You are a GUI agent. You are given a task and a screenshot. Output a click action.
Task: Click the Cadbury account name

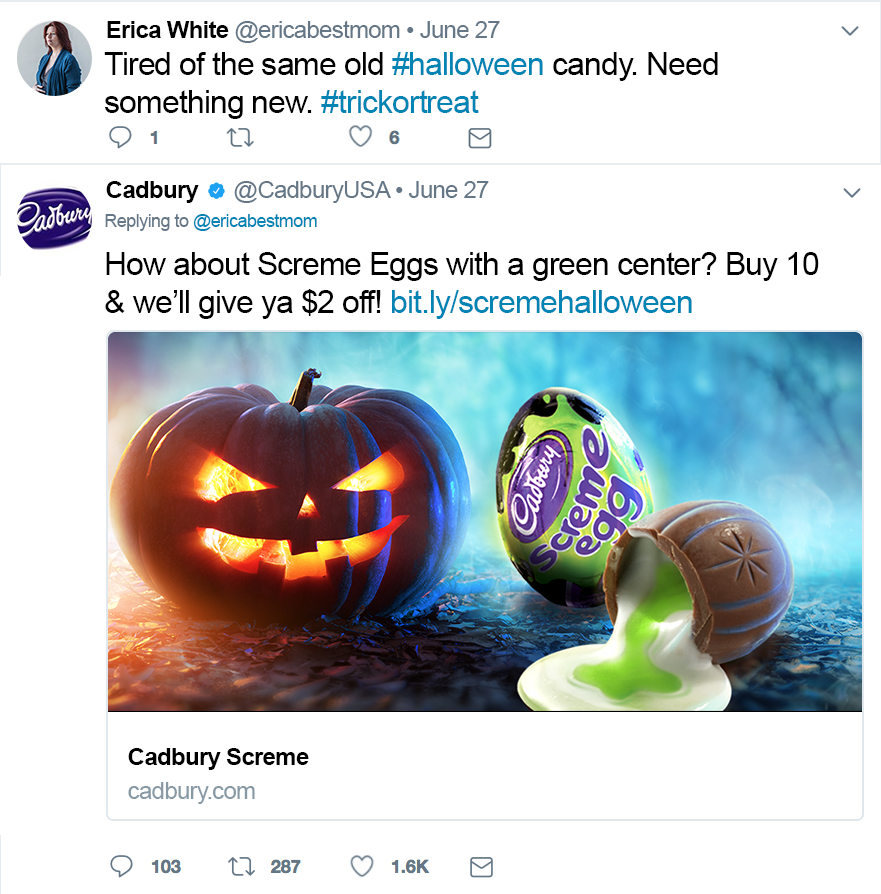coord(151,190)
